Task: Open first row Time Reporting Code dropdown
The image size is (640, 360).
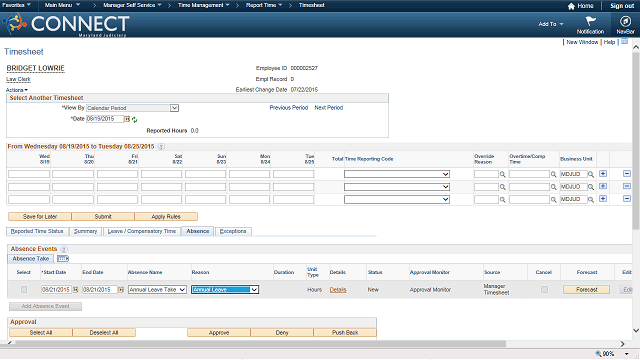Action: (397, 174)
